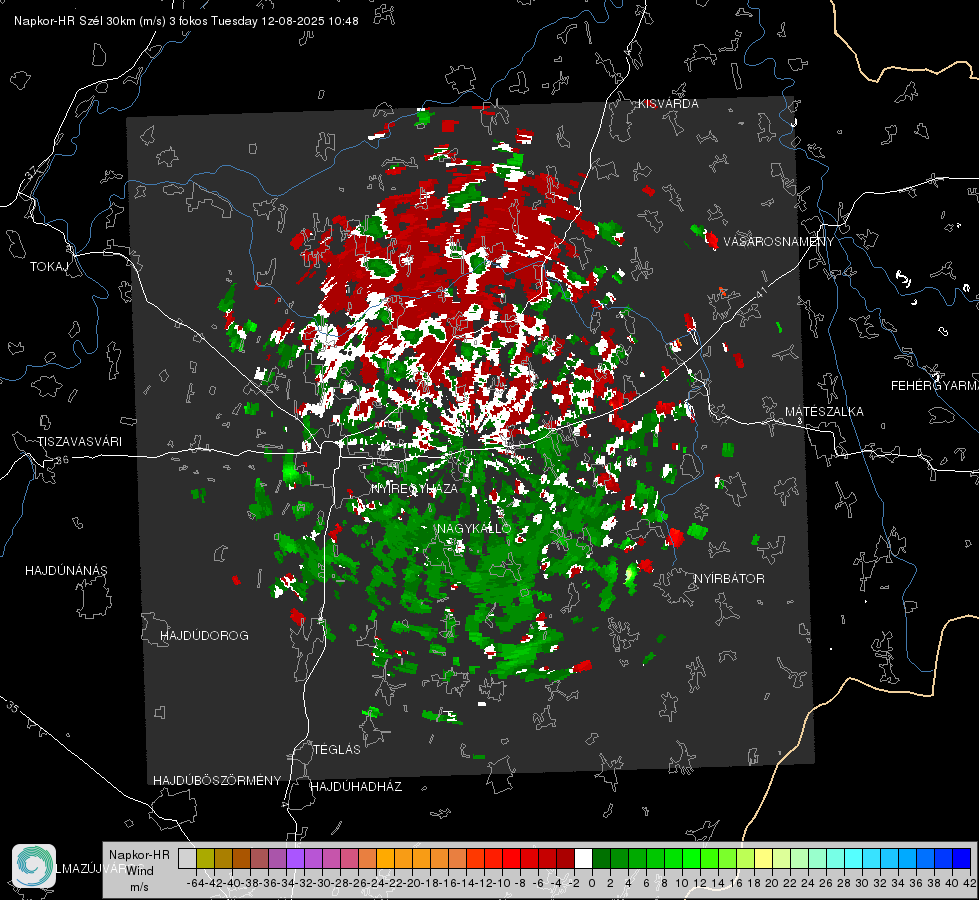Click the HAJDÚHADHÁZ city label
Viewport: 979px width, 900px height.
click(x=356, y=786)
